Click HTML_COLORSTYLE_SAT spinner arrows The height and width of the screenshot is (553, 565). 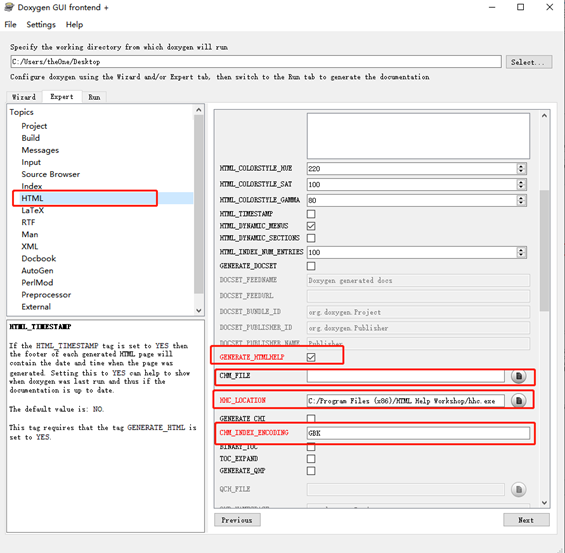click(521, 184)
